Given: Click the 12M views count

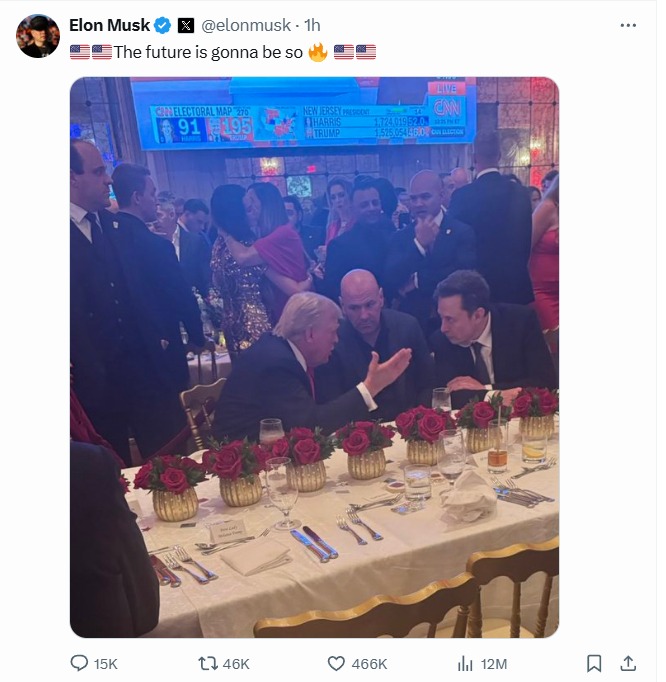Looking at the screenshot, I should coord(494,664).
